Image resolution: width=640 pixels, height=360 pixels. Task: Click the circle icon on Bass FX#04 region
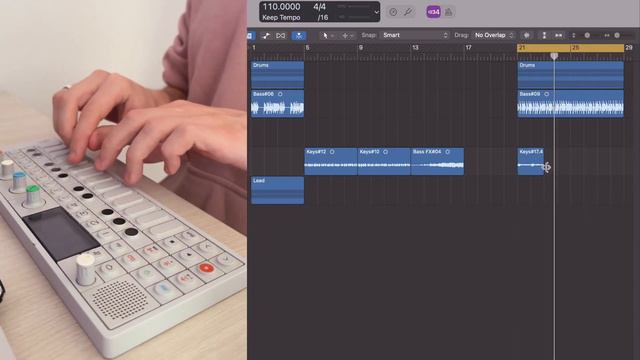pyautogui.click(x=448, y=152)
